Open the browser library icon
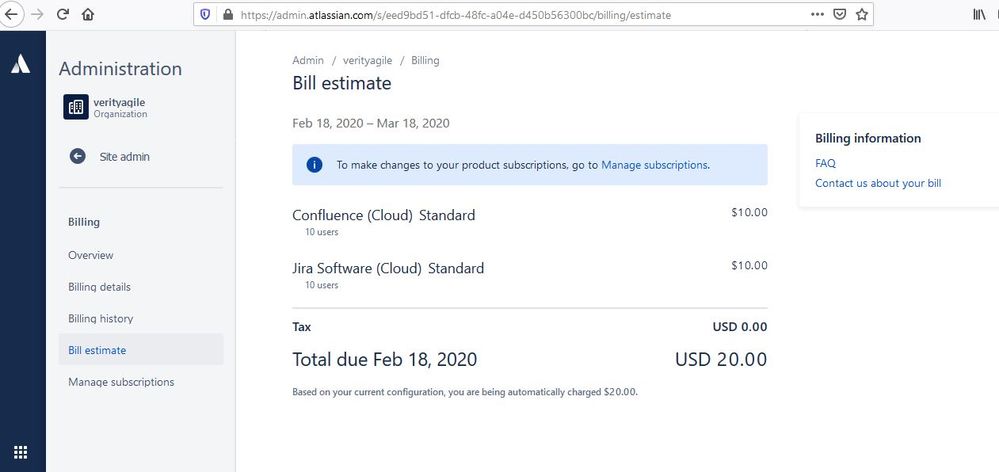Viewport: 999px width, 472px height. point(979,14)
